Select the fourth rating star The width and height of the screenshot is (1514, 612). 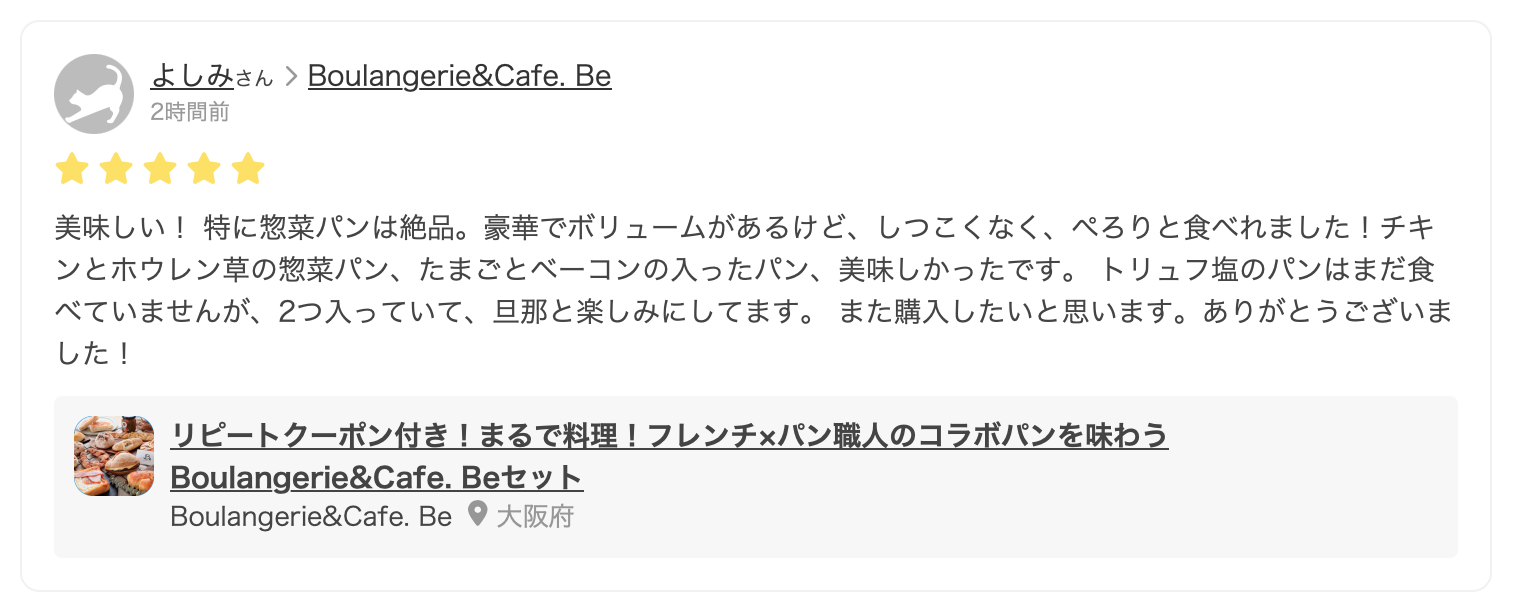204,169
